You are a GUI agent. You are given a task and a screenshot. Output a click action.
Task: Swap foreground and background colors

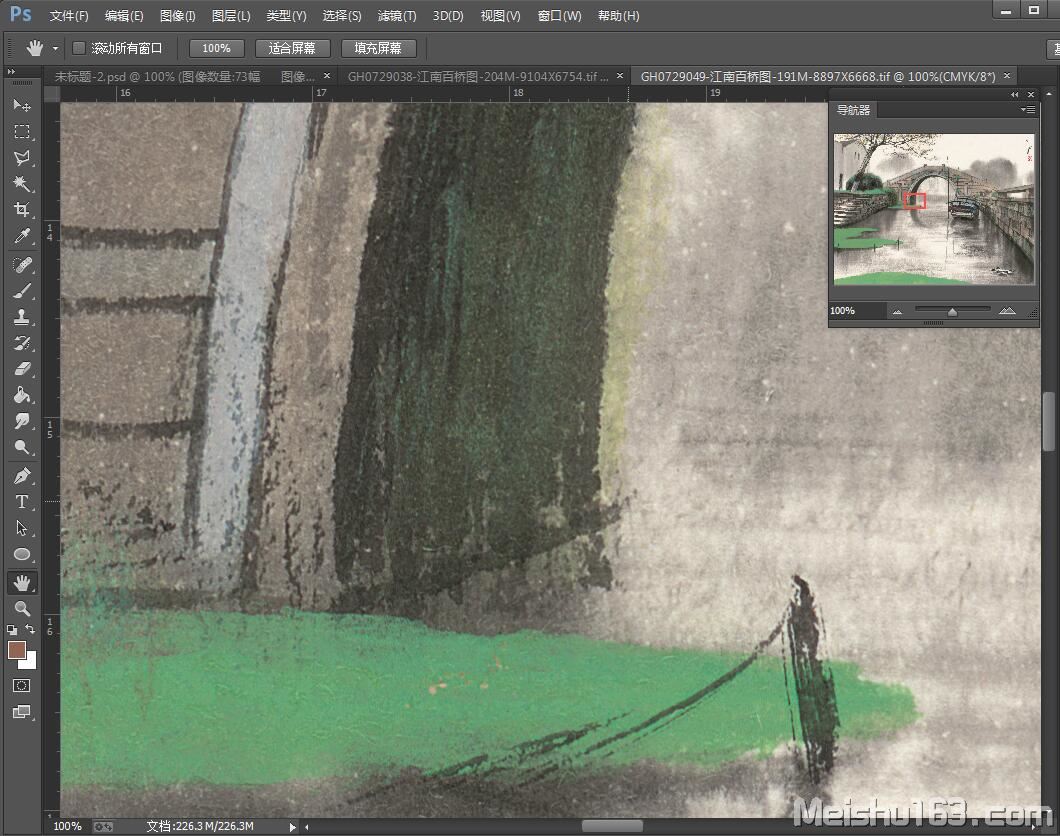[30, 630]
